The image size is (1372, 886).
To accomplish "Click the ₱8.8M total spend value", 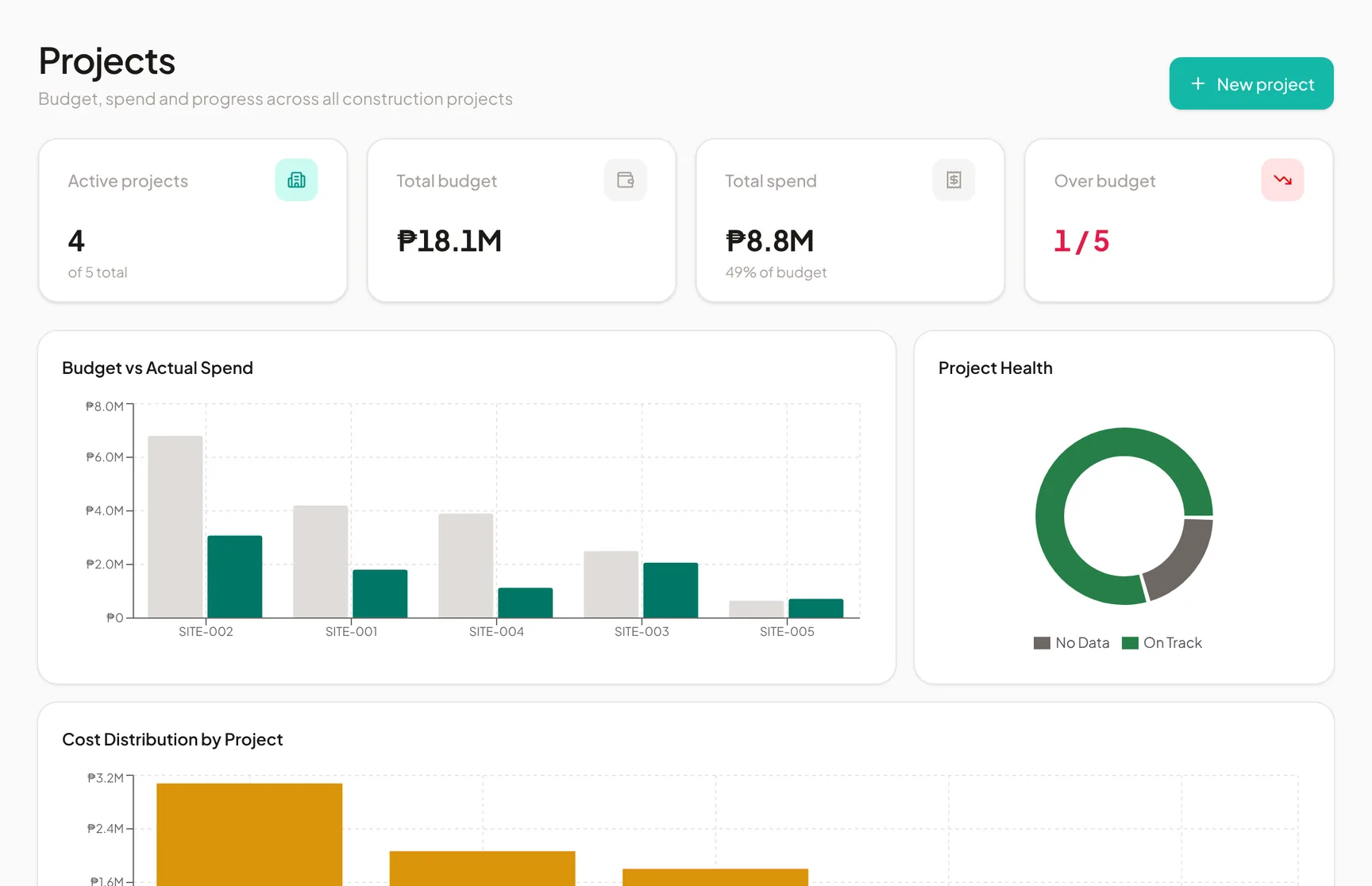I will point(770,241).
